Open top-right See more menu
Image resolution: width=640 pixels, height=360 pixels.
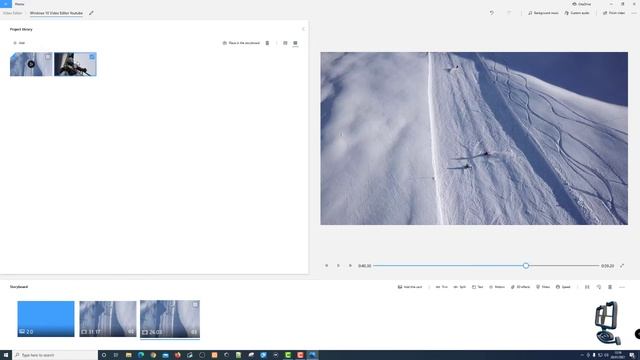click(x=634, y=13)
